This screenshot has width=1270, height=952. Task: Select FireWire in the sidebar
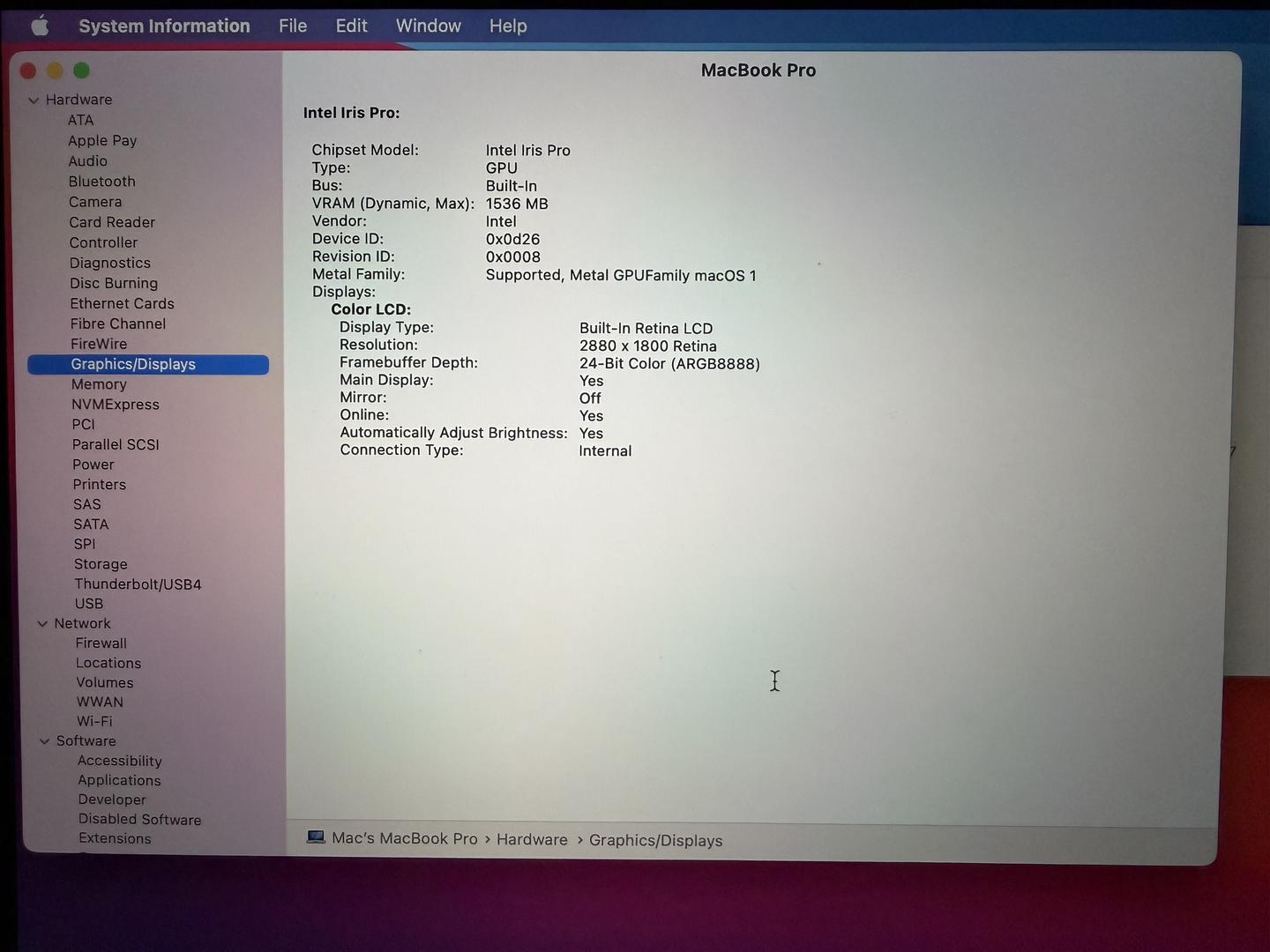[x=99, y=344]
